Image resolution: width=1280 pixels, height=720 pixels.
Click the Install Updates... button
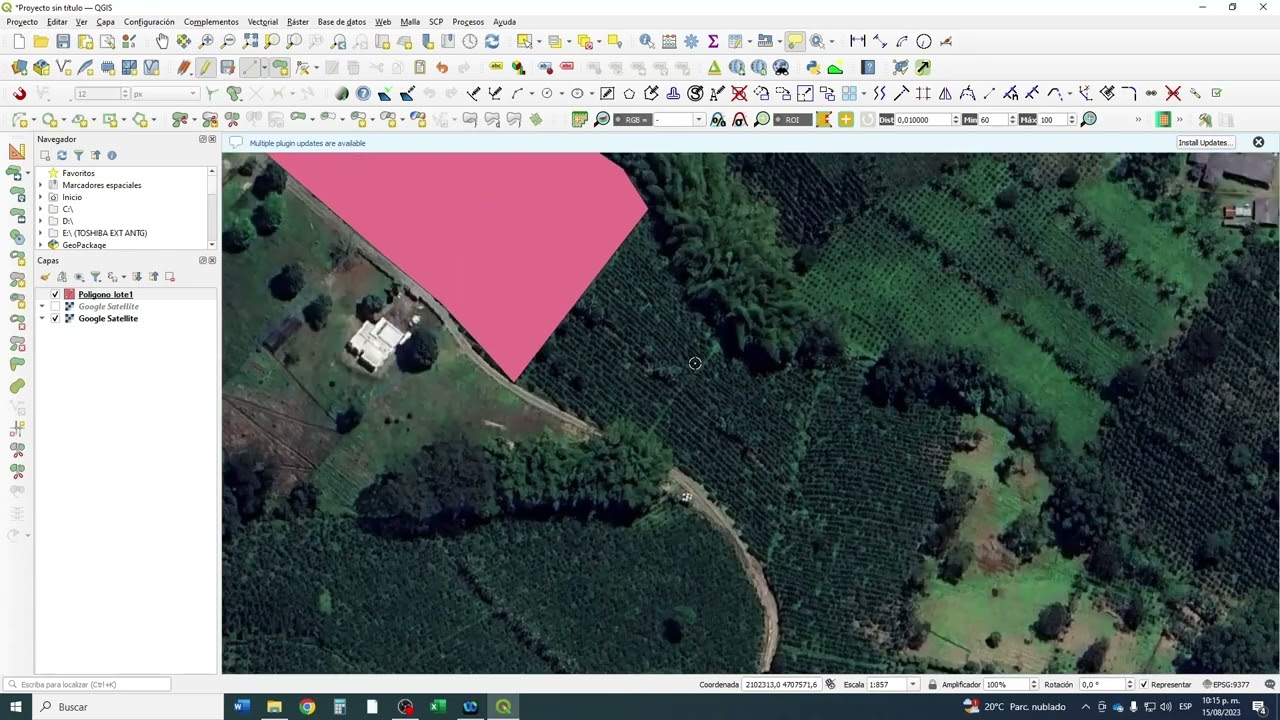[1205, 142]
